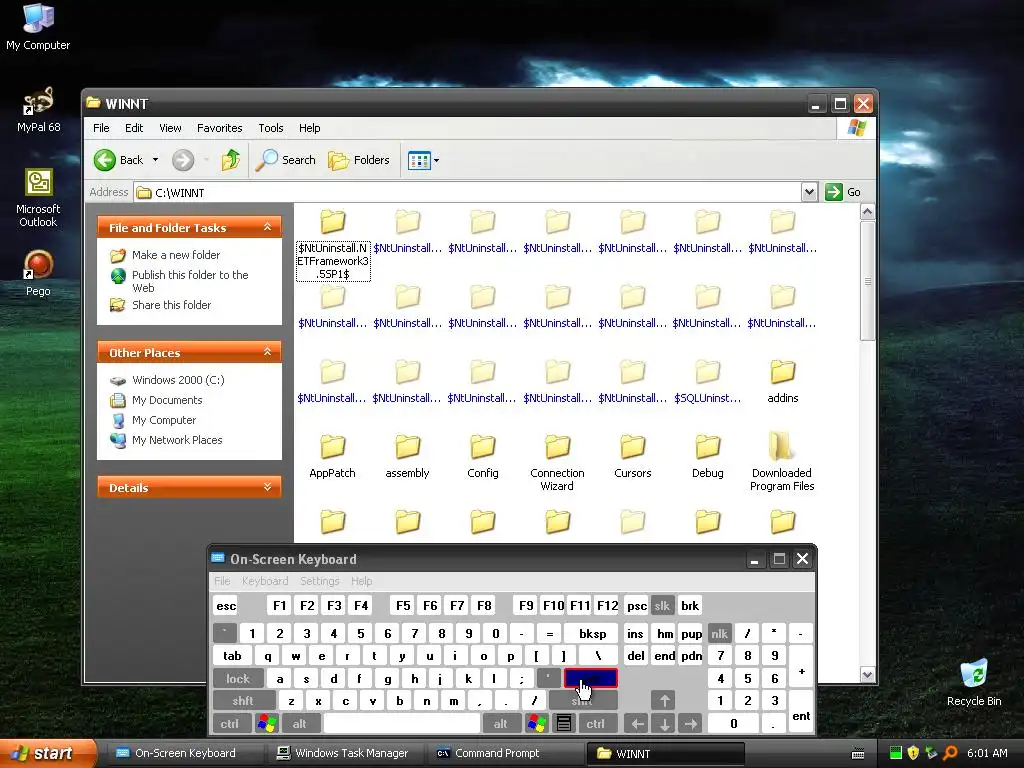Select the Cursors folder

(x=632, y=457)
